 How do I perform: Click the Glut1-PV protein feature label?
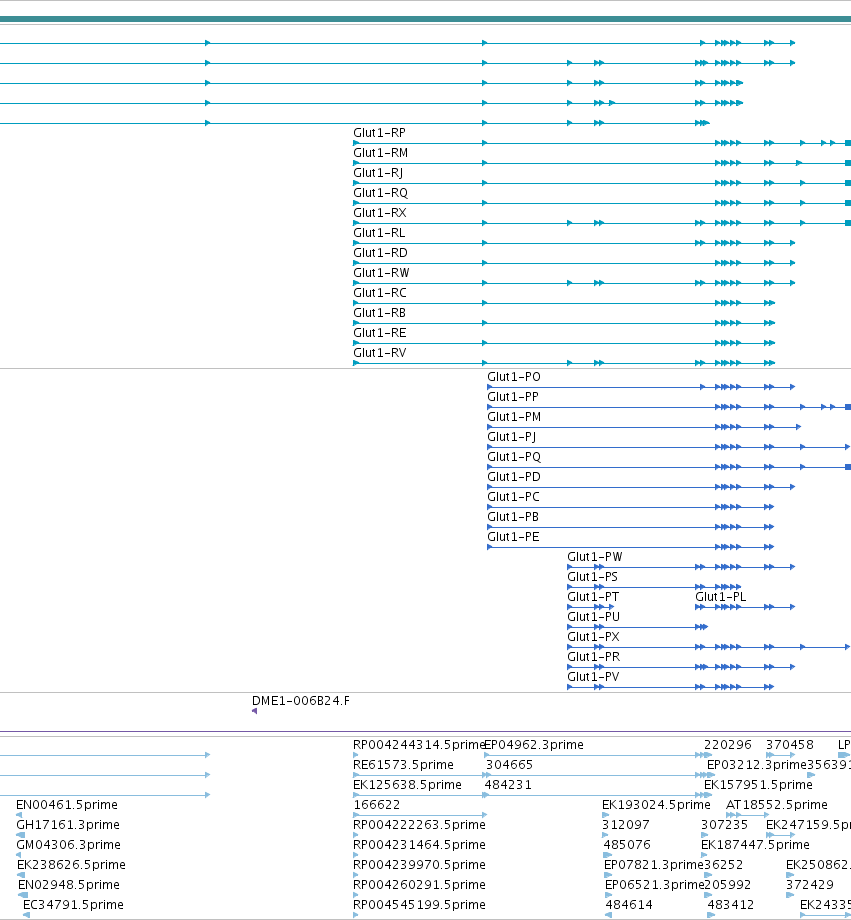[x=593, y=677]
